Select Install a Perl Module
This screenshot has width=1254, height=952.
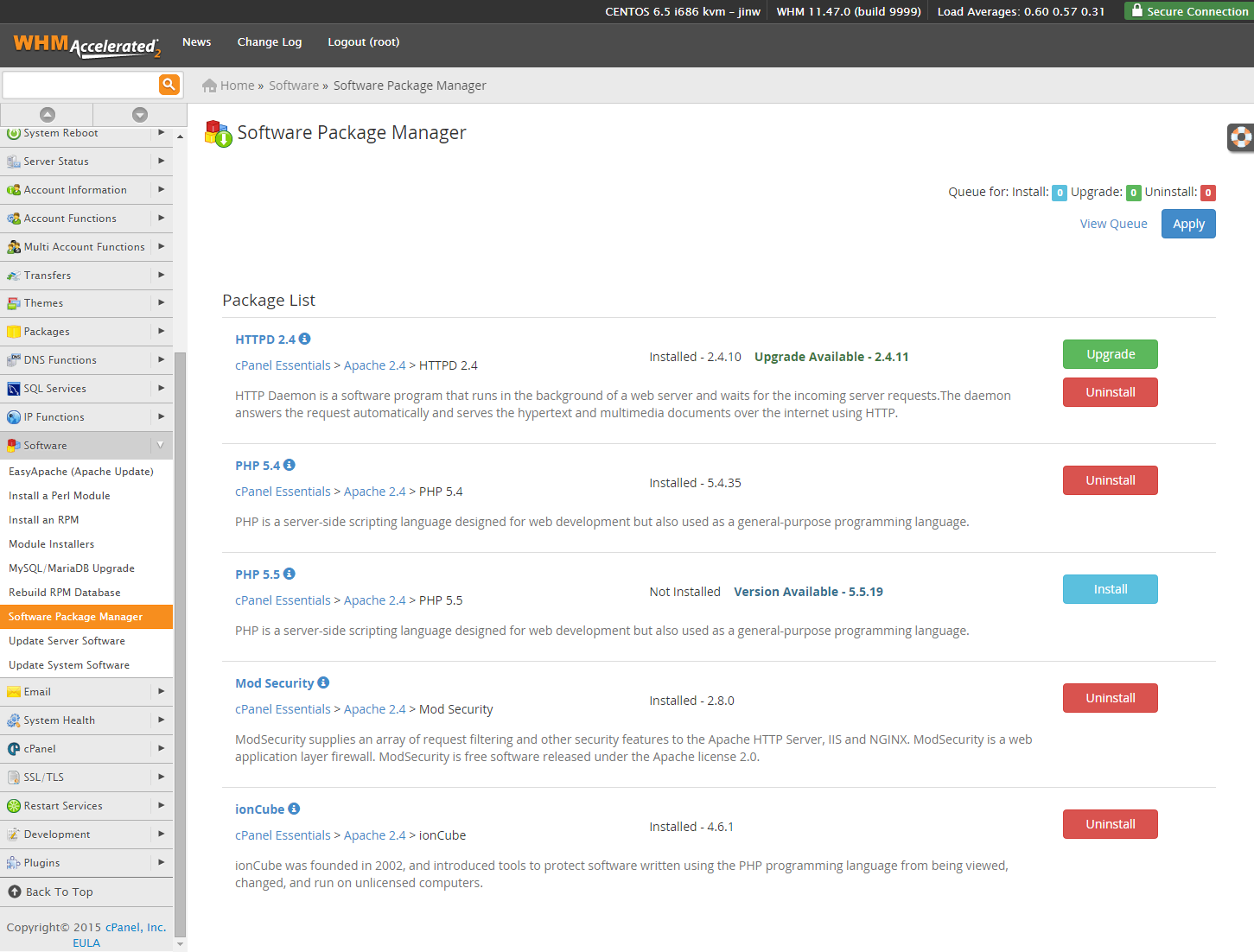tap(60, 496)
